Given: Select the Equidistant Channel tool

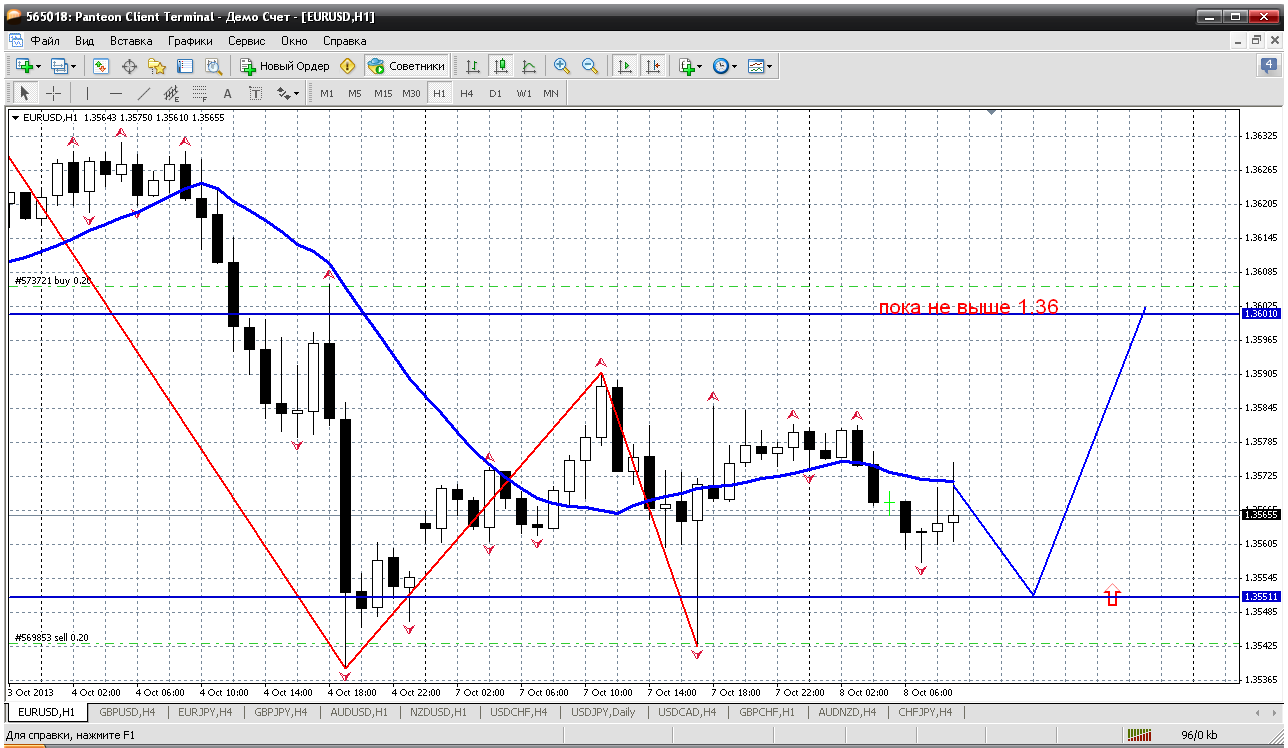Looking at the screenshot, I should (x=171, y=93).
